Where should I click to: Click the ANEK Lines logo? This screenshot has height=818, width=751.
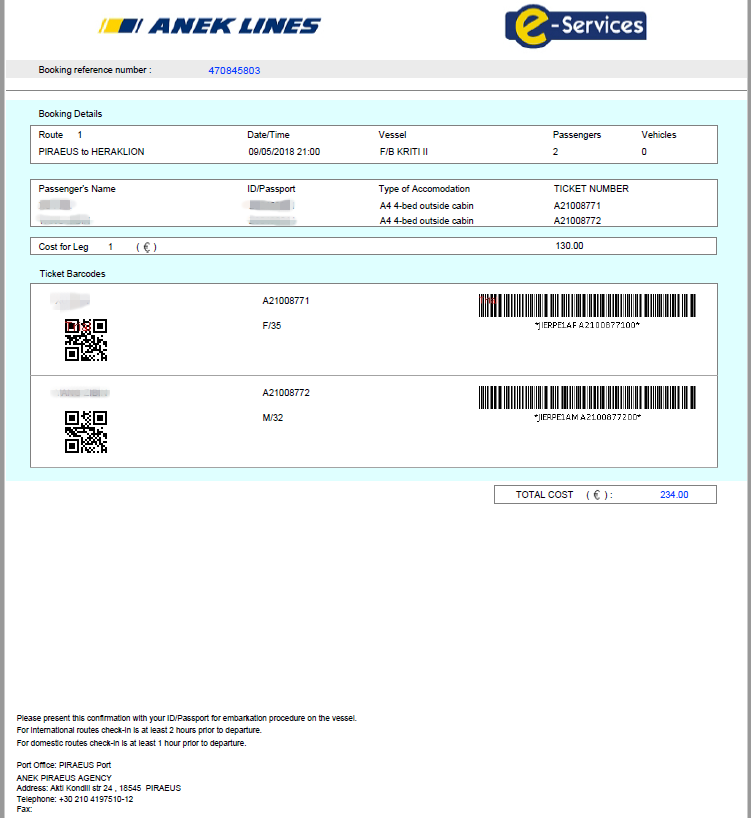[x=210, y=26]
